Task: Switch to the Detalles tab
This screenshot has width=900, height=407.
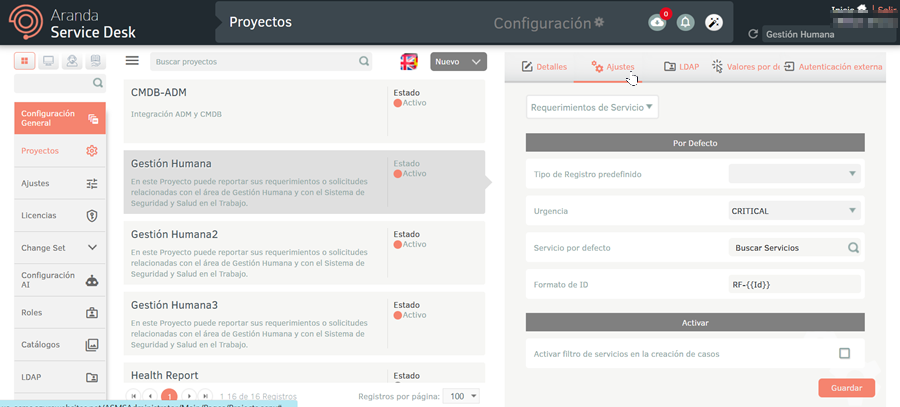Action: tap(544, 67)
